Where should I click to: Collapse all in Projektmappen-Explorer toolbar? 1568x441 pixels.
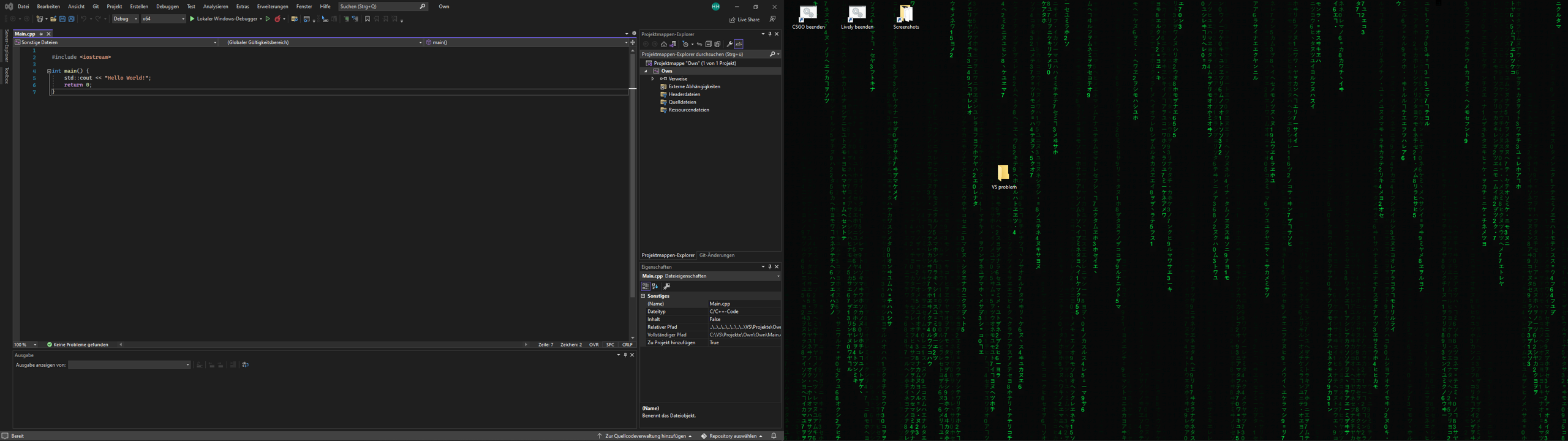(709, 44)
